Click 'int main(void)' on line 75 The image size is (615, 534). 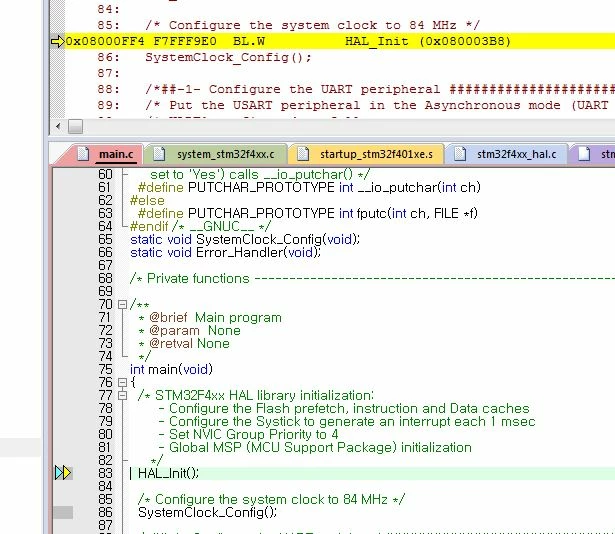tap(171, 369)
